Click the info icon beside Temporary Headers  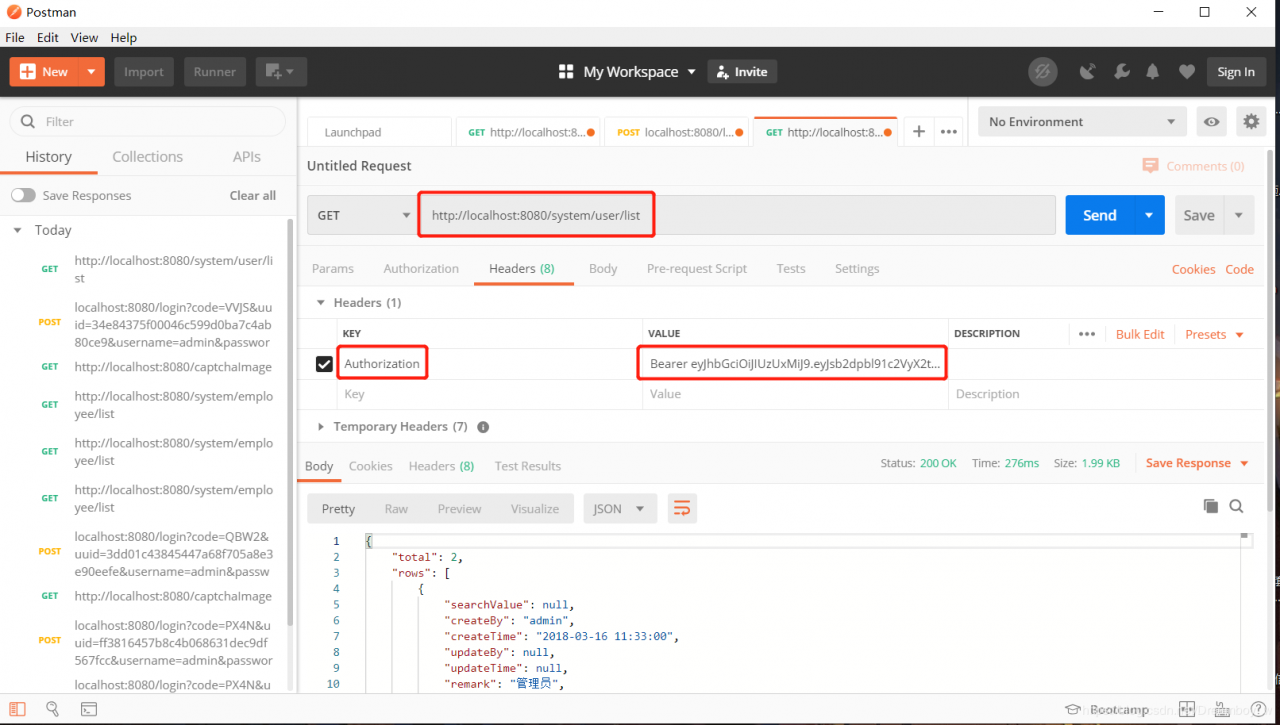click(483, 427)
